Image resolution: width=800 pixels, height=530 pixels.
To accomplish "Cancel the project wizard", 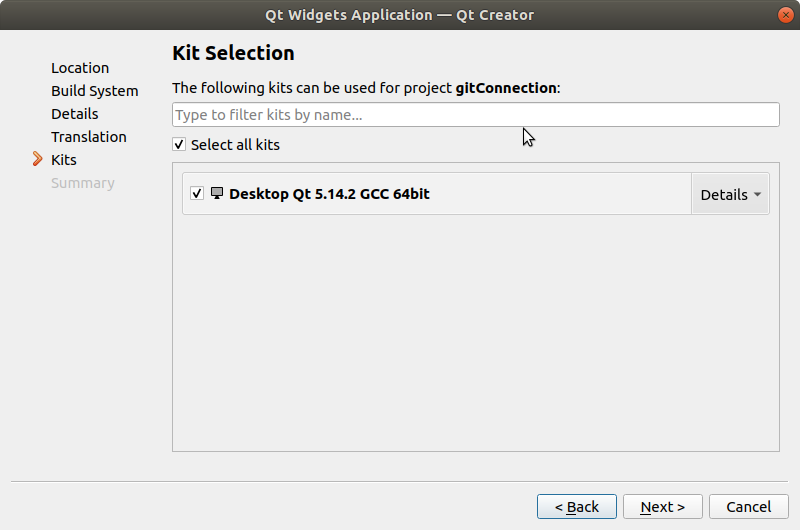I will point(748,507).
